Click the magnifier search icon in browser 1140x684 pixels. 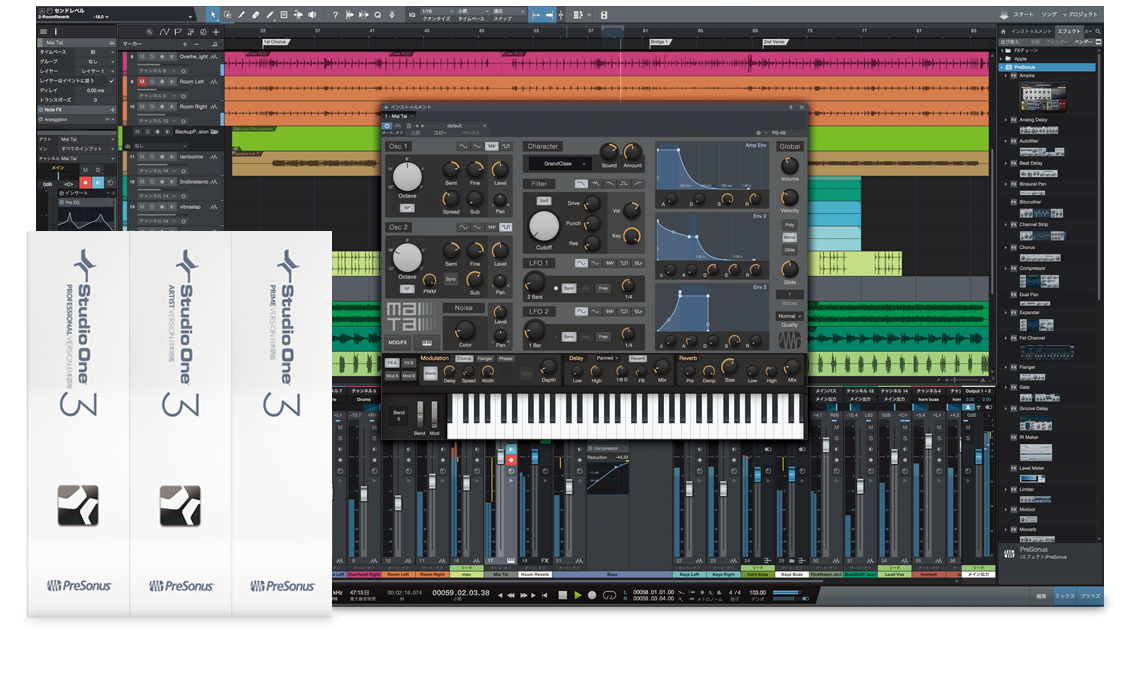pos(1098,31)
